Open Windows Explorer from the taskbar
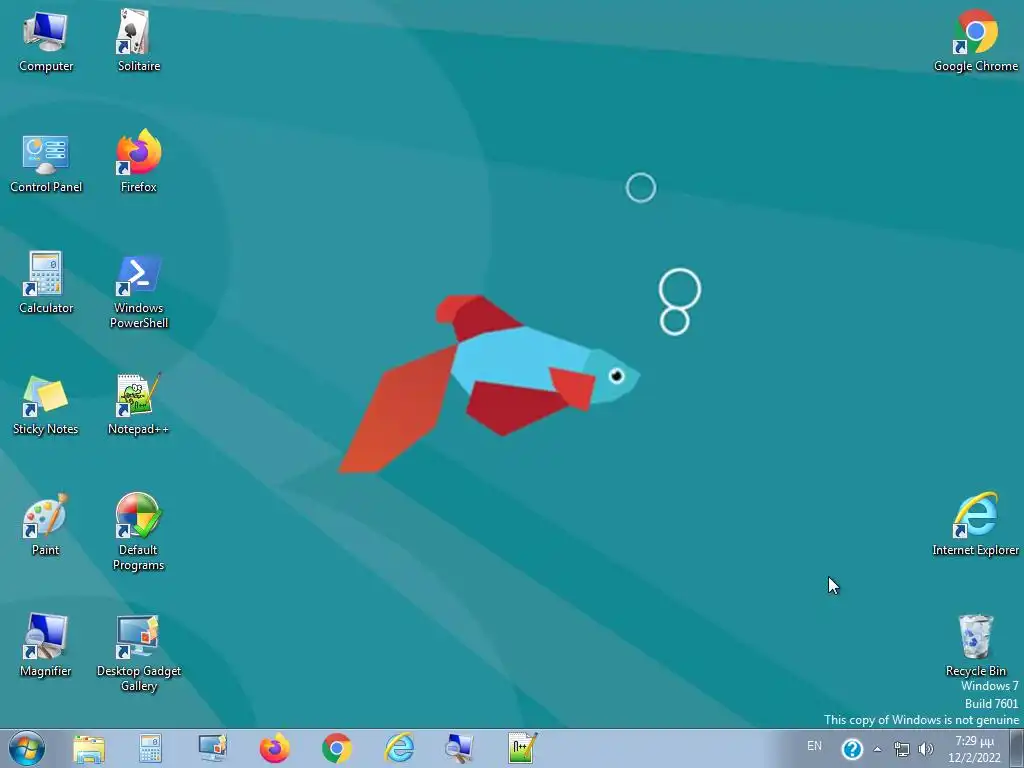This screenshot has width=1024, height=768. tap(89, 749)
